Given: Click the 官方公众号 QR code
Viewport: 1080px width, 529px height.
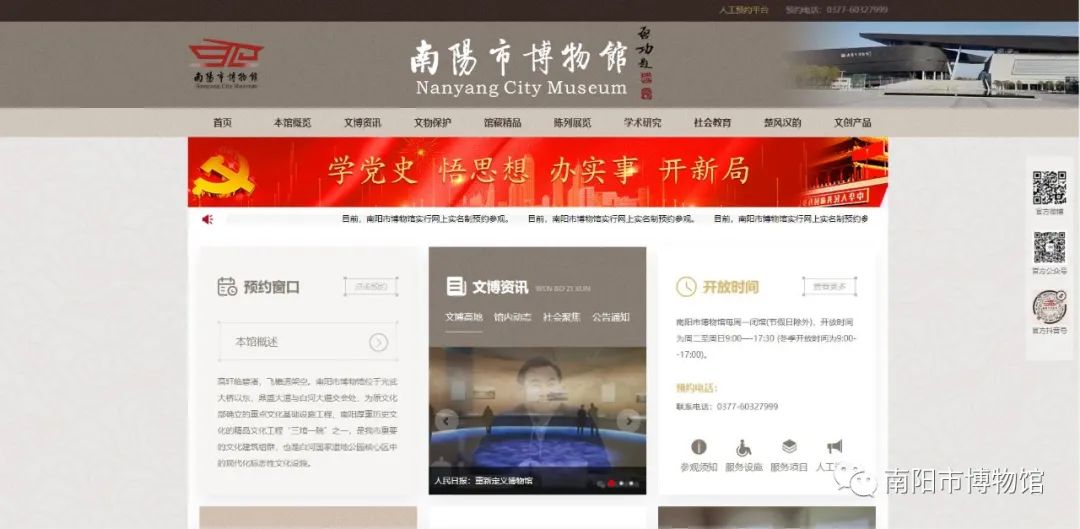Looking at the screenshot, I should click(x=1049, y=247).
